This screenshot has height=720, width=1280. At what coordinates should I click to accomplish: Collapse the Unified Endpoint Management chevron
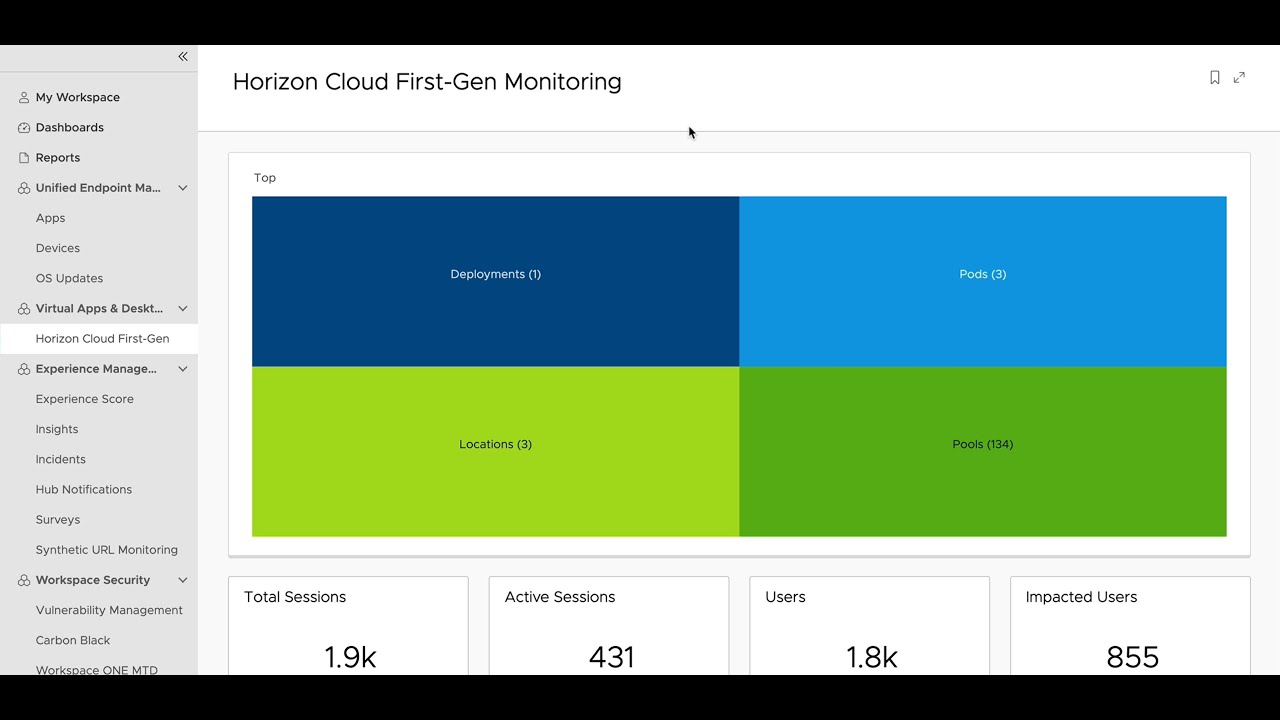click(x=183, y=187)
